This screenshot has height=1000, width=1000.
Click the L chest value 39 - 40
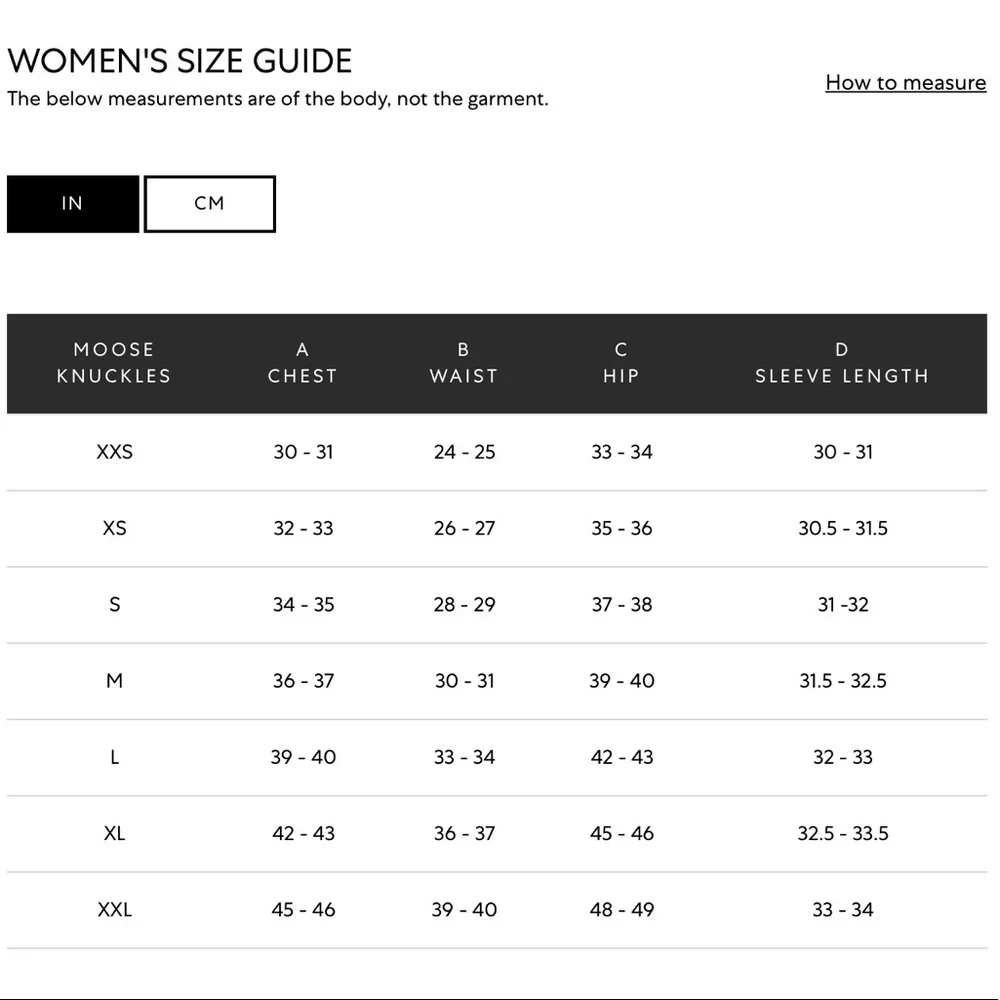tap(303, 757)
